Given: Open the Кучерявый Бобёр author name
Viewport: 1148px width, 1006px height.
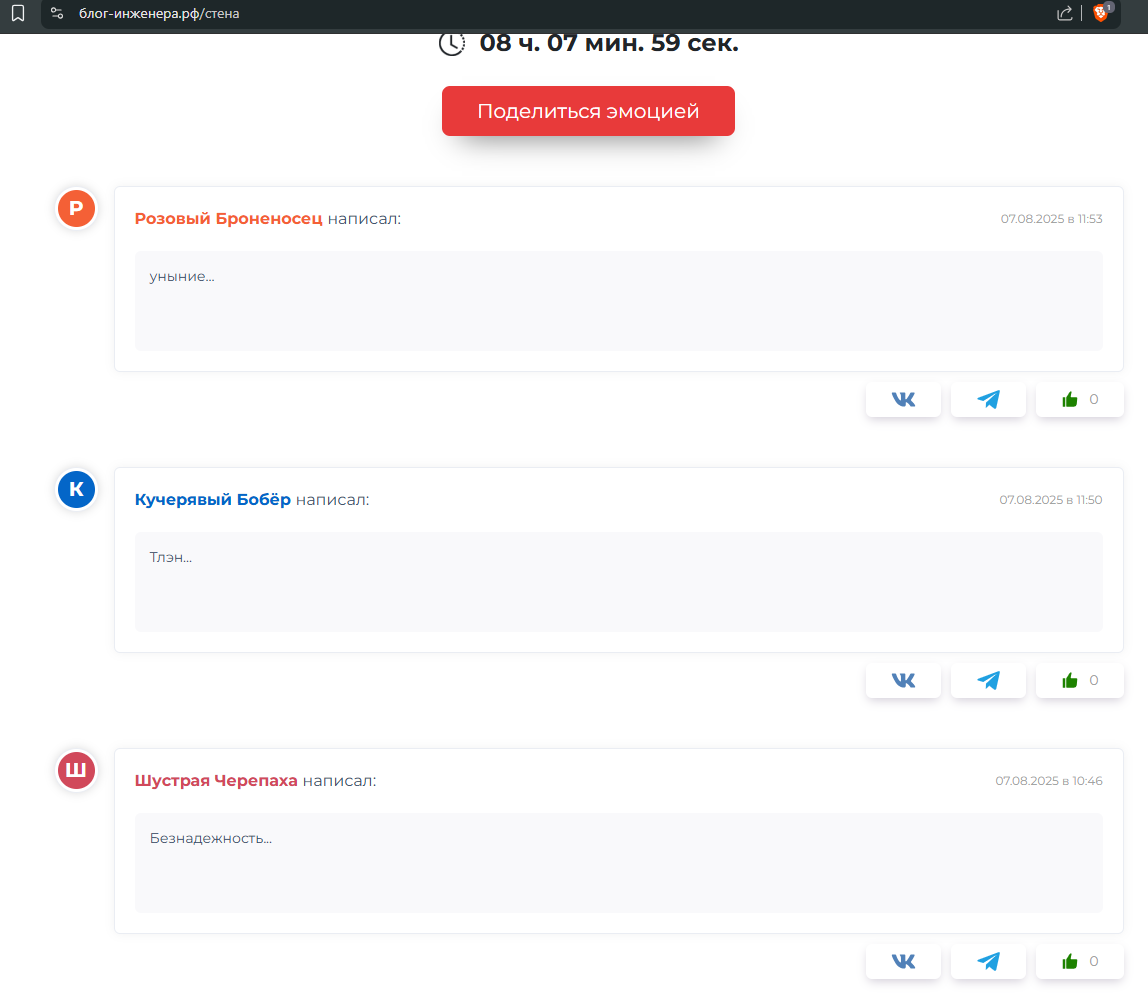Looking at the screenshot, I should [x=212, y=499].
